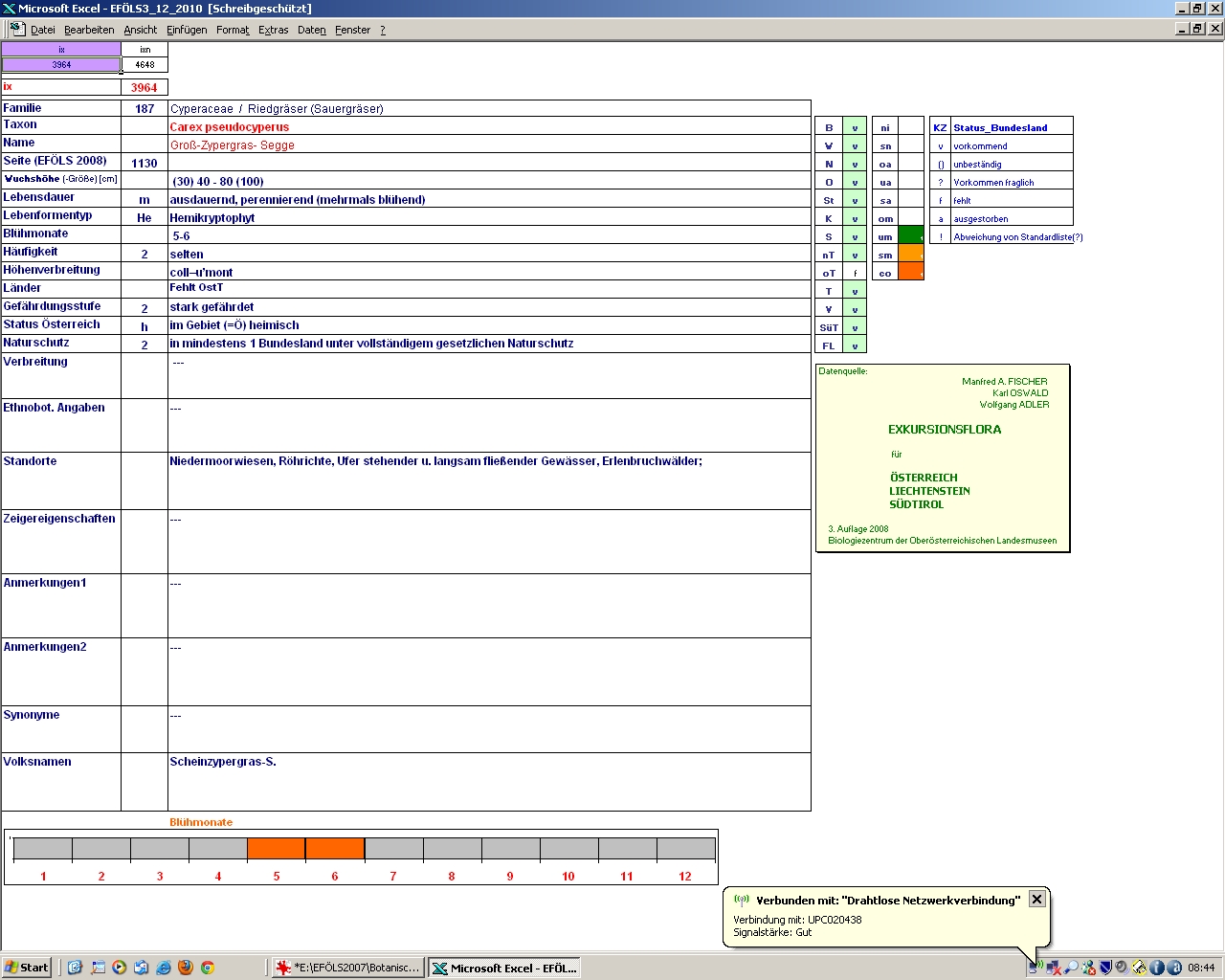This screenshot has height=980, width=1225.
Task: Open the wireless network connection tray icon
Action: pyautogui.click(x=1036, y=968)
